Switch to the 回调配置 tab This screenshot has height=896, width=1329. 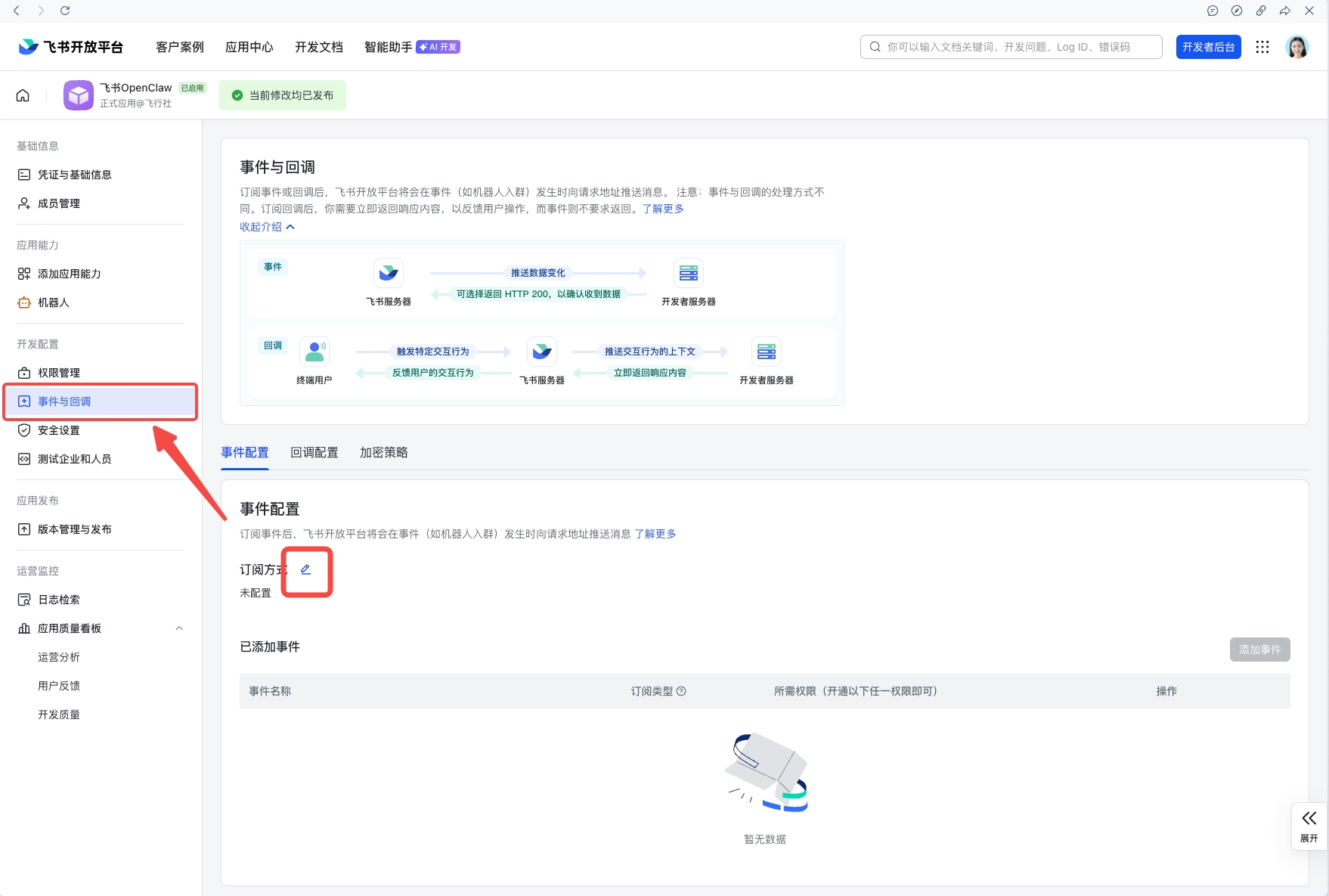click(314, 452)
